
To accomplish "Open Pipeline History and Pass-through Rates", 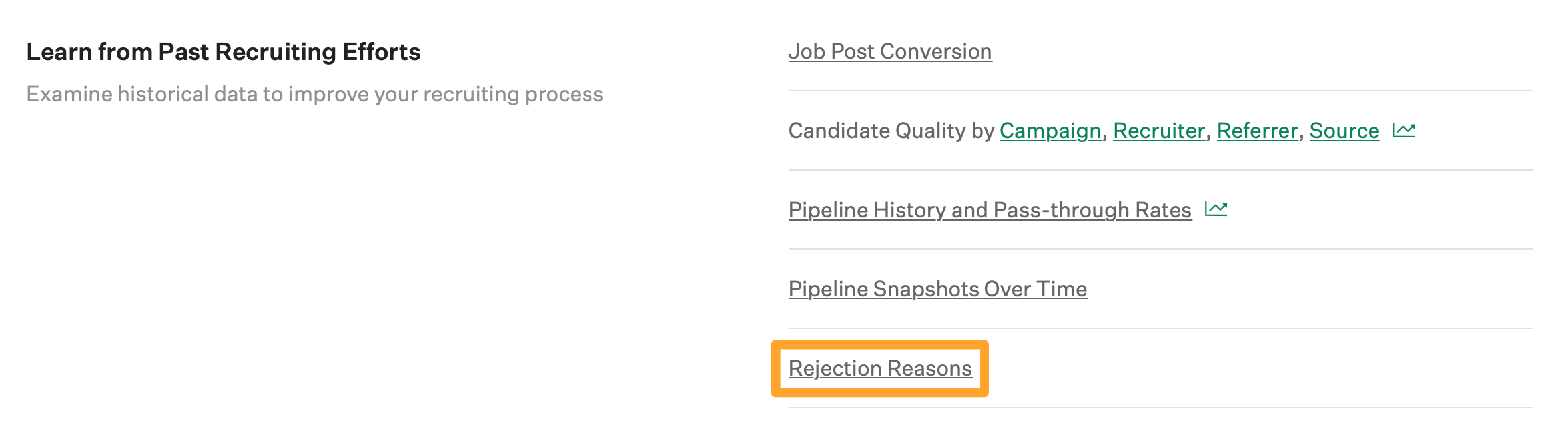I will pyautogui.click(x=988, y=209).
